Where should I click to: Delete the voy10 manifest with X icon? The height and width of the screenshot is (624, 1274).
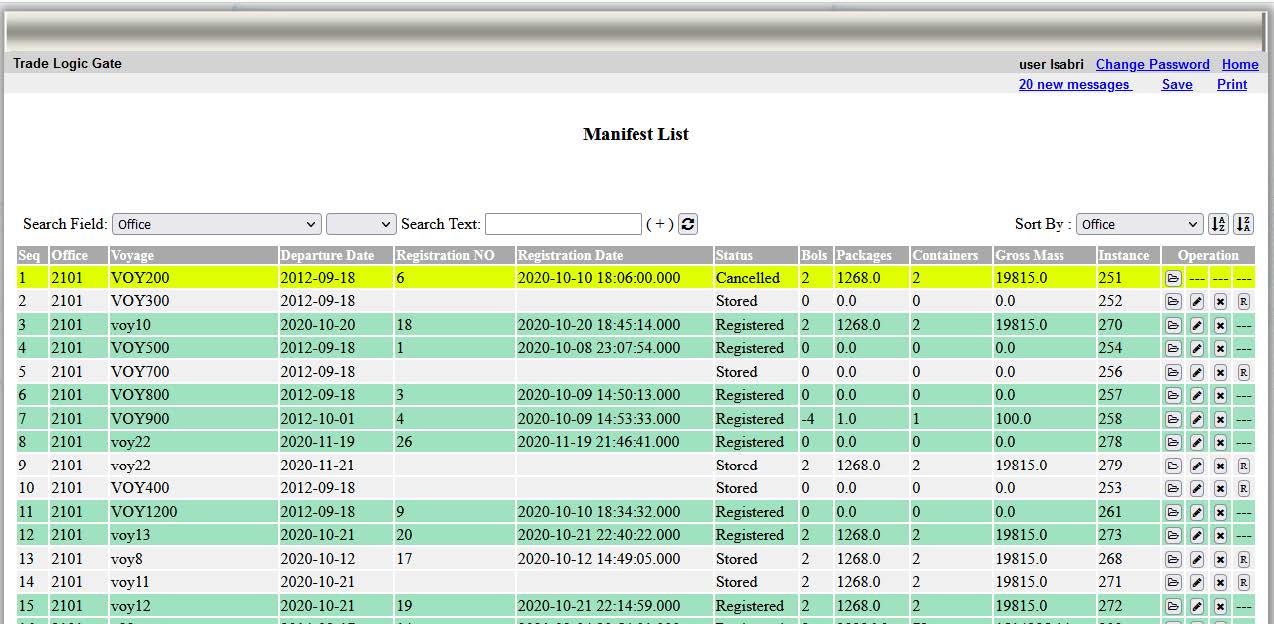1220,325
